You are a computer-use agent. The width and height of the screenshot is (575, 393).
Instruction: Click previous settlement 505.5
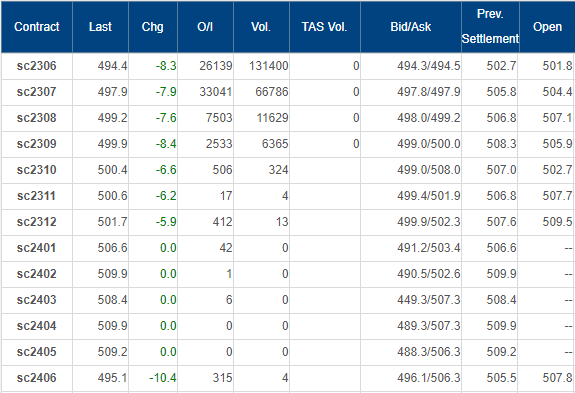click(501, 378)
